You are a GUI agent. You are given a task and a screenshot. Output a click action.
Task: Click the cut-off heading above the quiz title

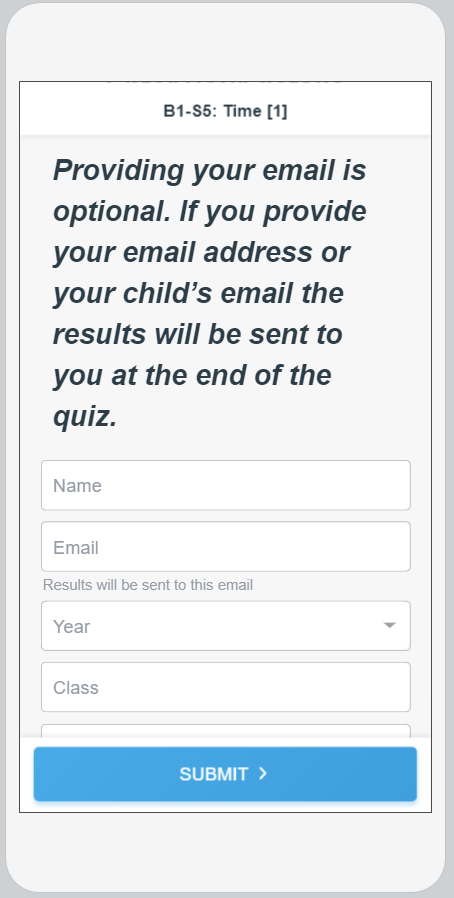click(226, 84)
